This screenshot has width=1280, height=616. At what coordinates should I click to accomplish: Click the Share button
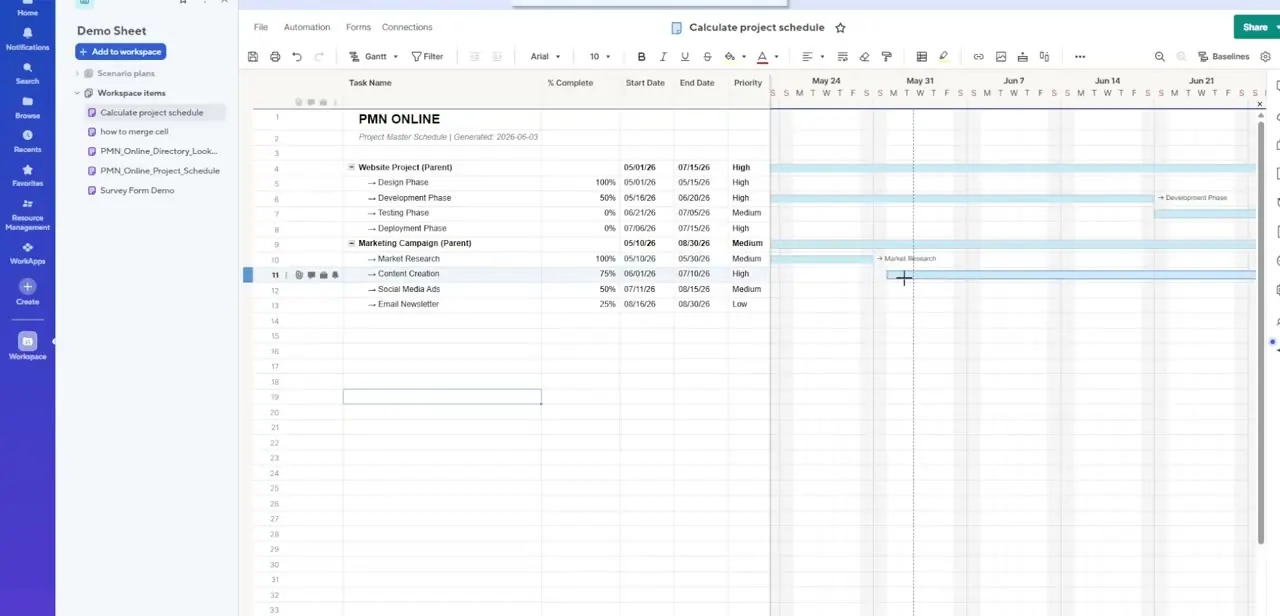tap(1256, 27)
